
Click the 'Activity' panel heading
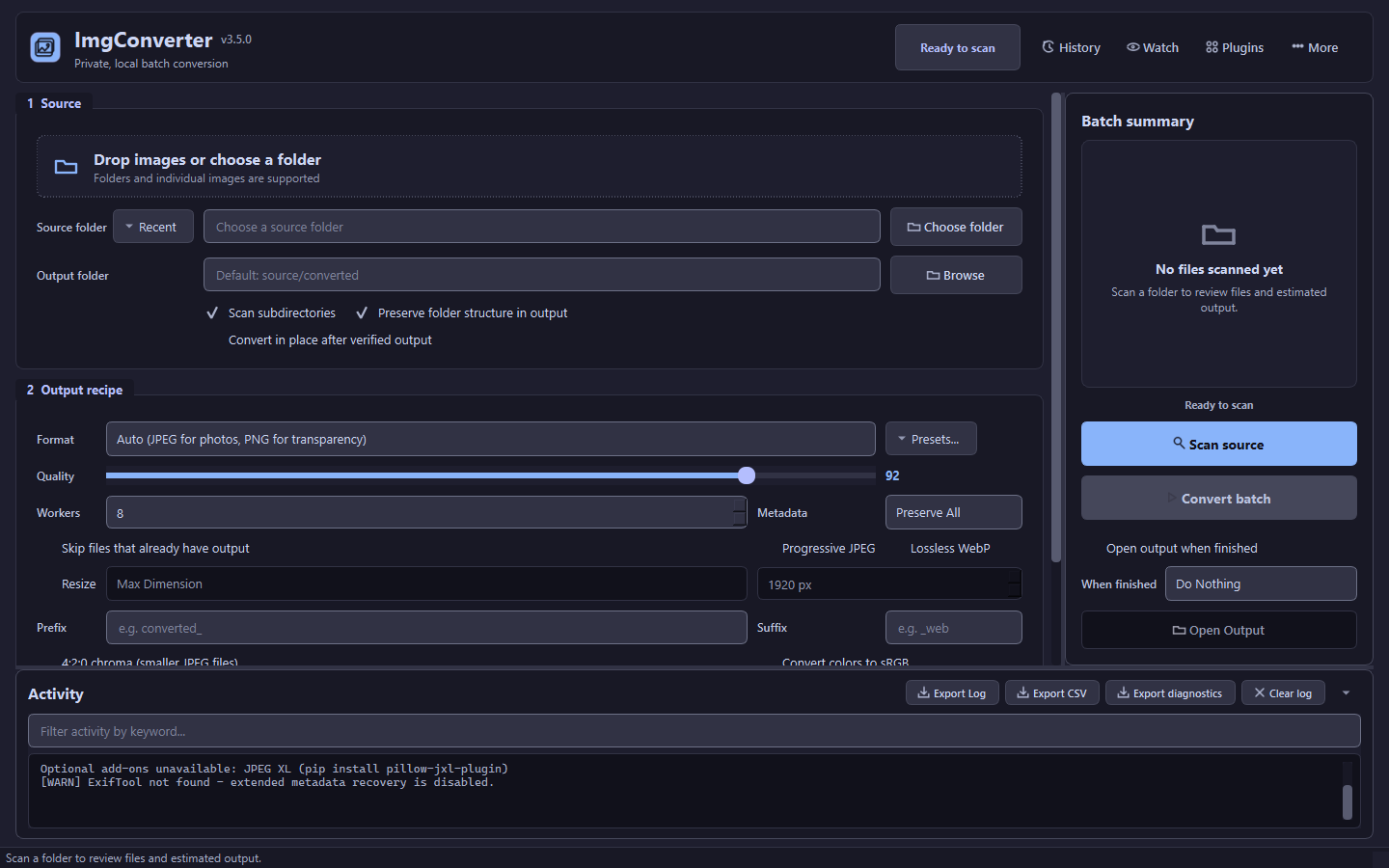click(x=56, y=693)
